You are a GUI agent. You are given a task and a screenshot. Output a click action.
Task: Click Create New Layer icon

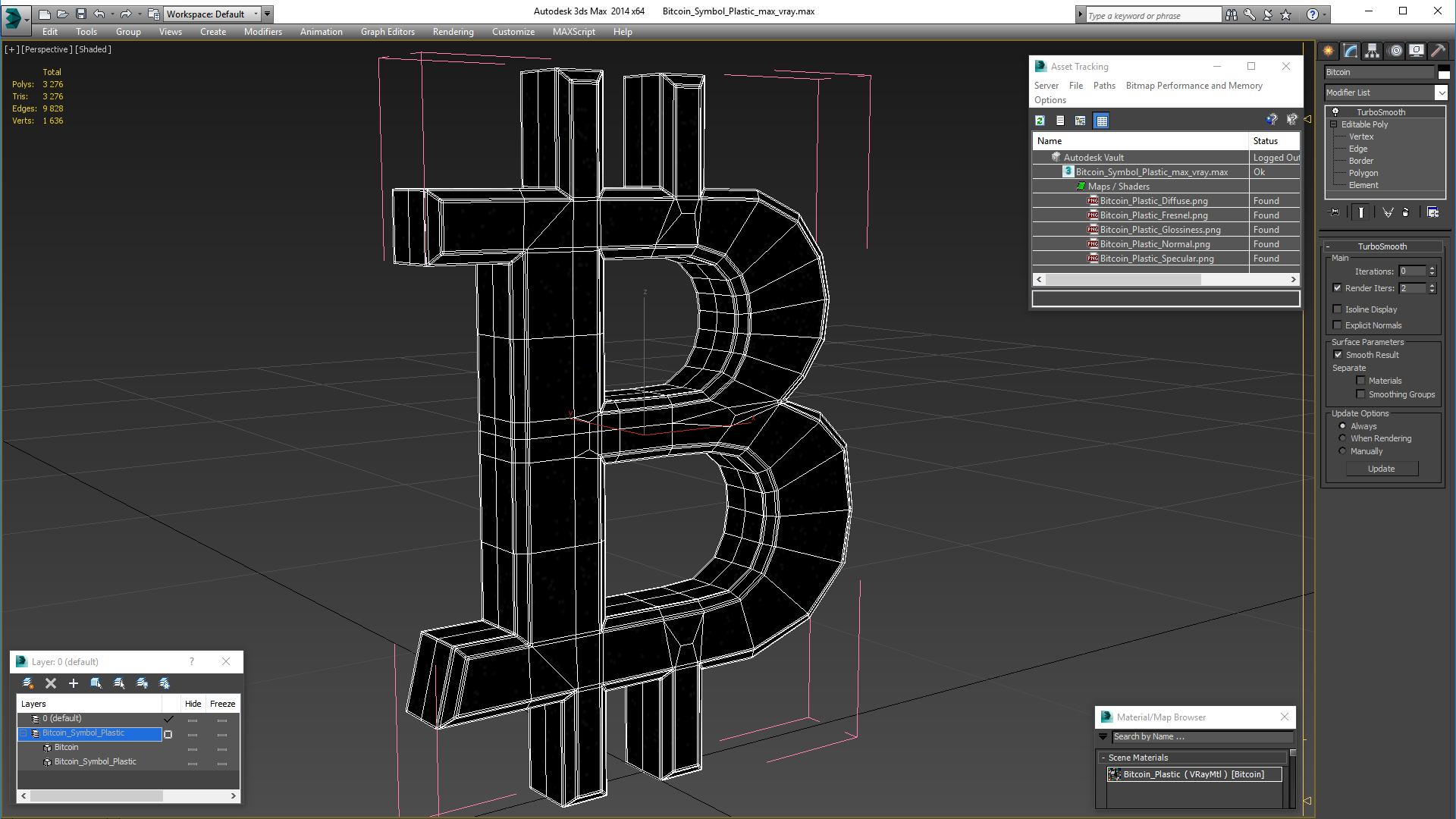click(28, 683)
